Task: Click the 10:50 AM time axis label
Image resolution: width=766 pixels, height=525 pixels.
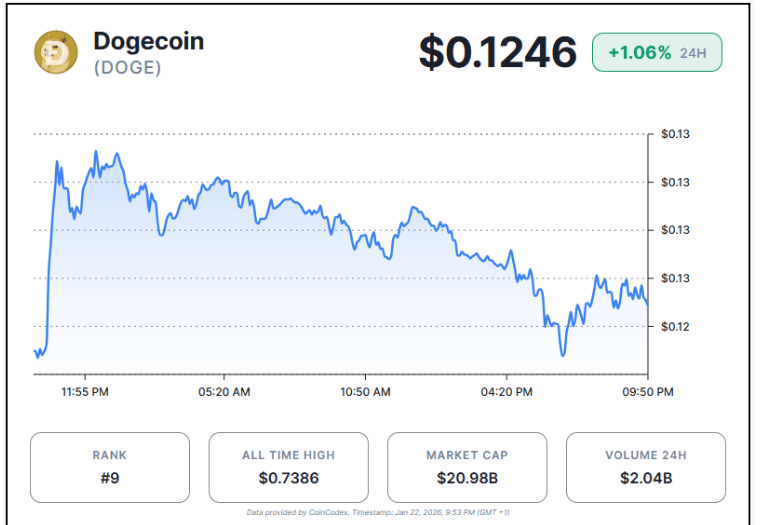Action: click(x=366, y=392)
